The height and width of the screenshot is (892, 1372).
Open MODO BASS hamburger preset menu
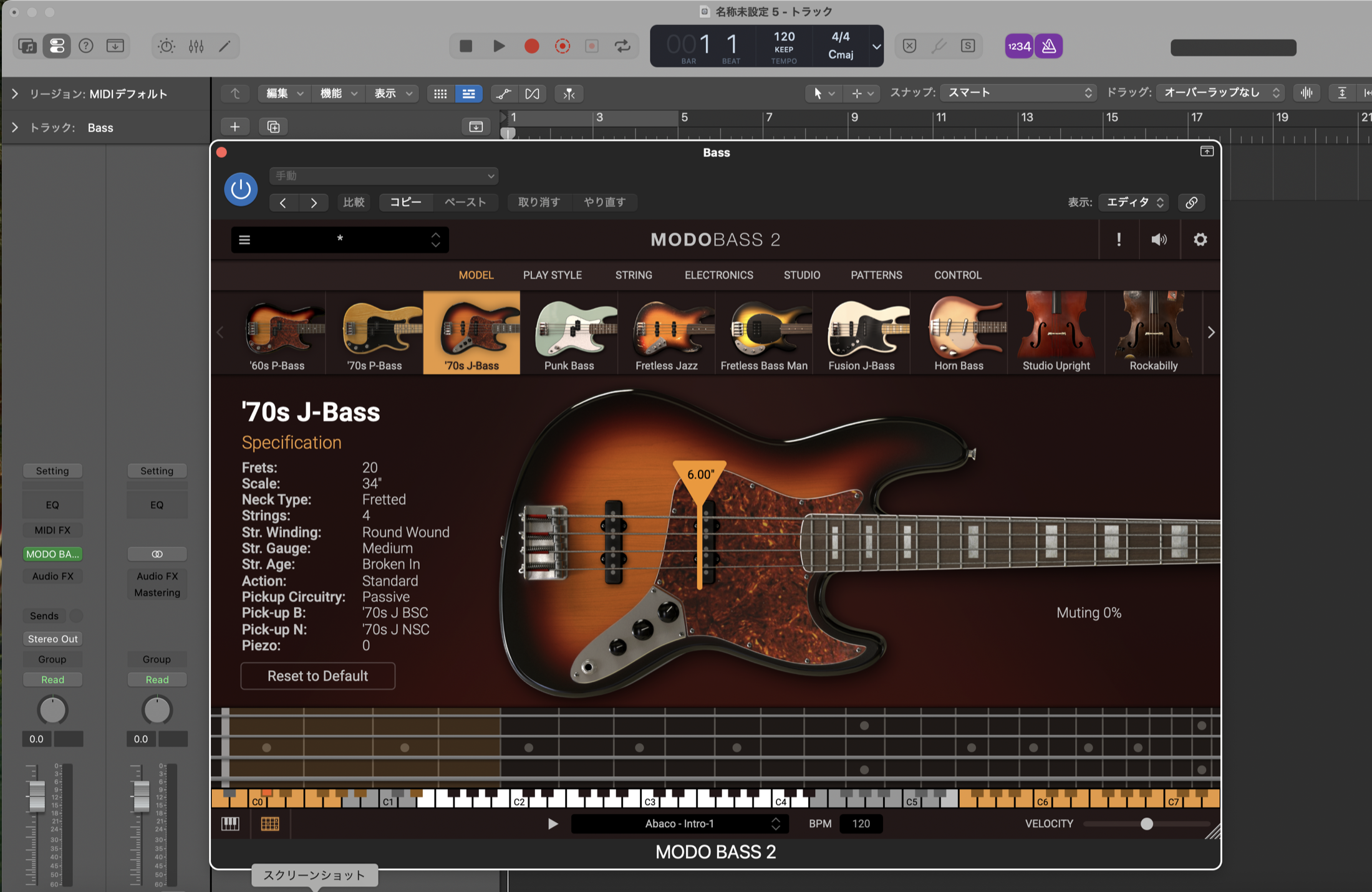tap(244, 240)
